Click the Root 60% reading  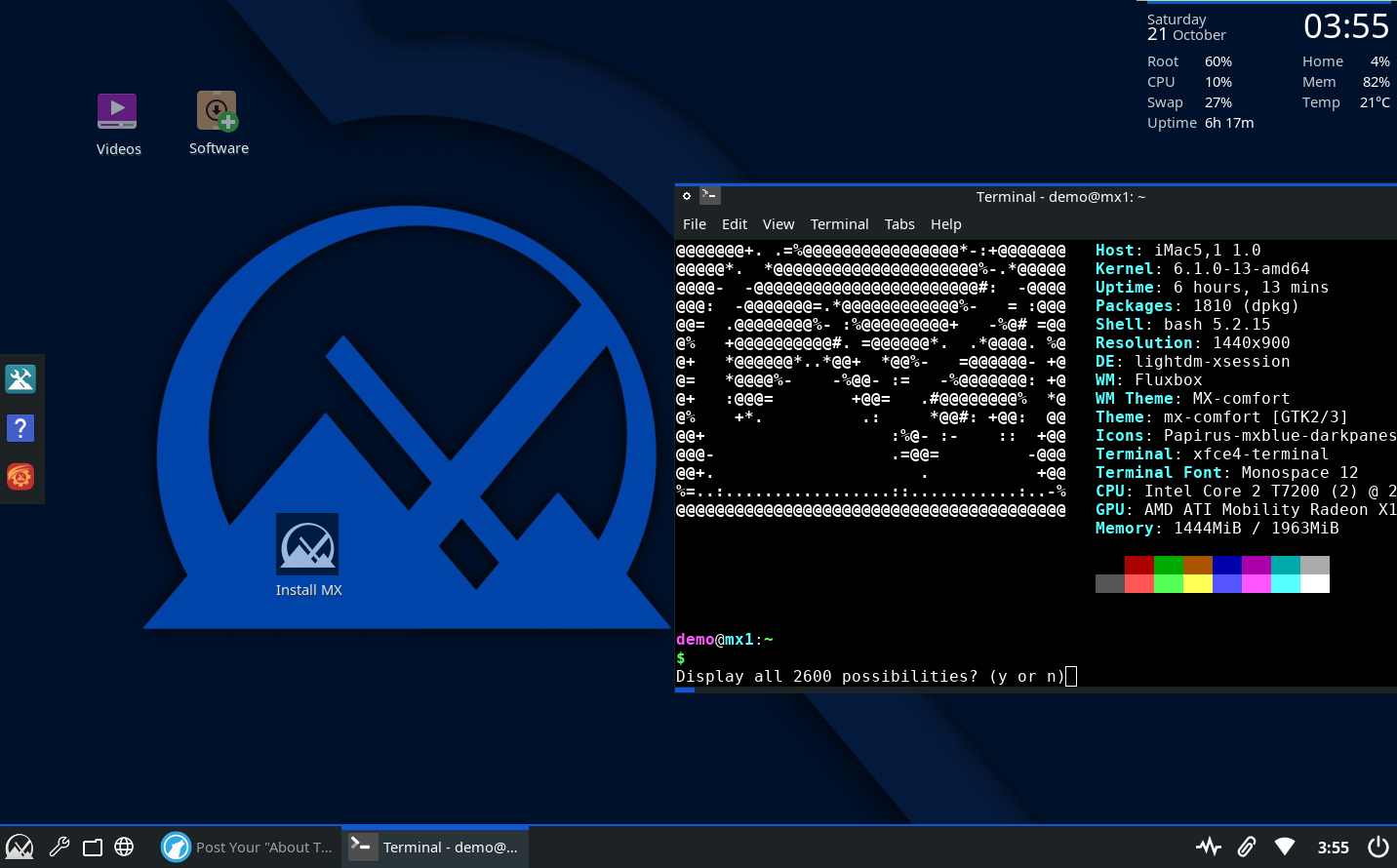point(1189,61)
